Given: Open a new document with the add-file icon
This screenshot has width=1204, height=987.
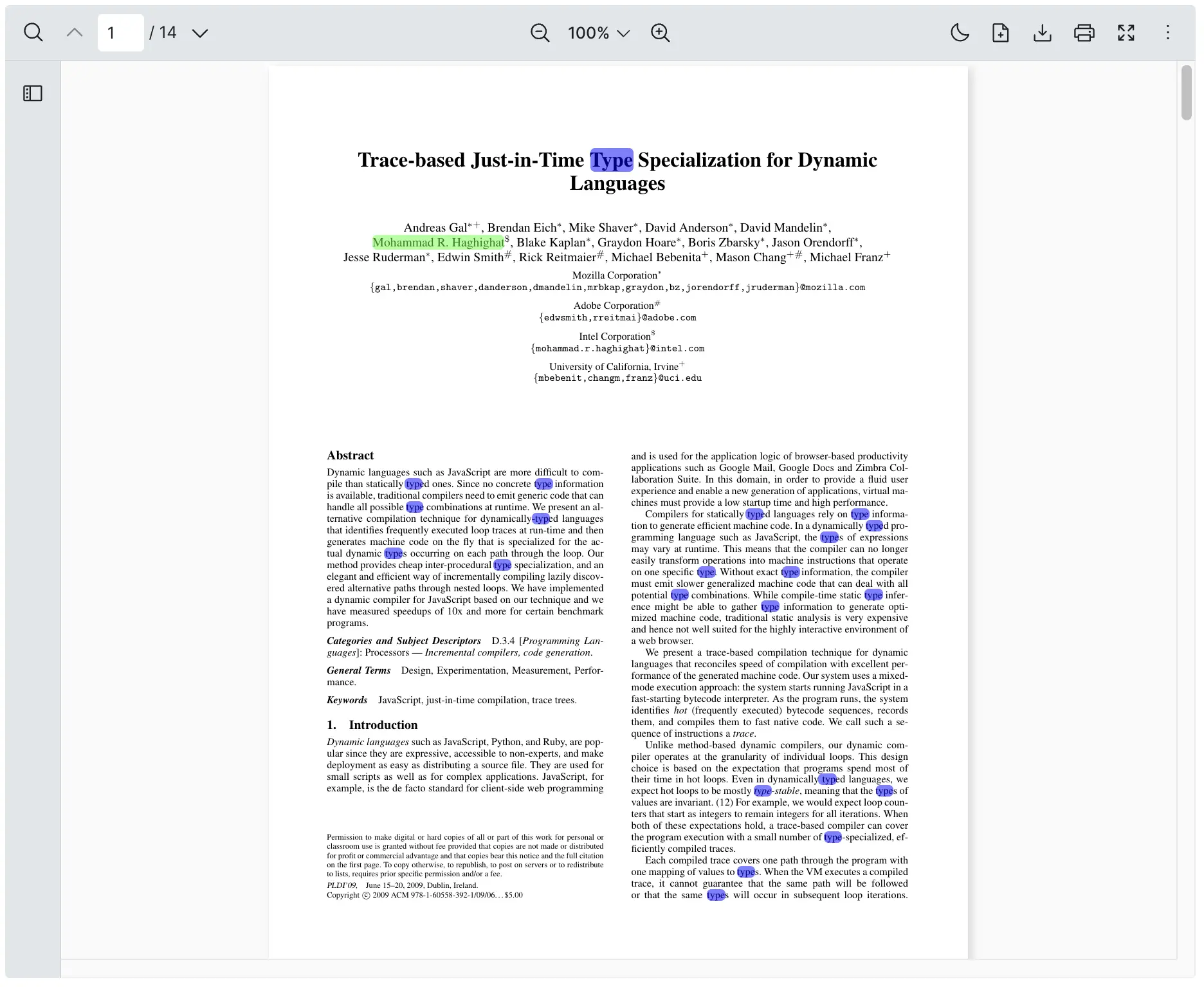Looking at the screenshot, I should tap(1000, 32).
